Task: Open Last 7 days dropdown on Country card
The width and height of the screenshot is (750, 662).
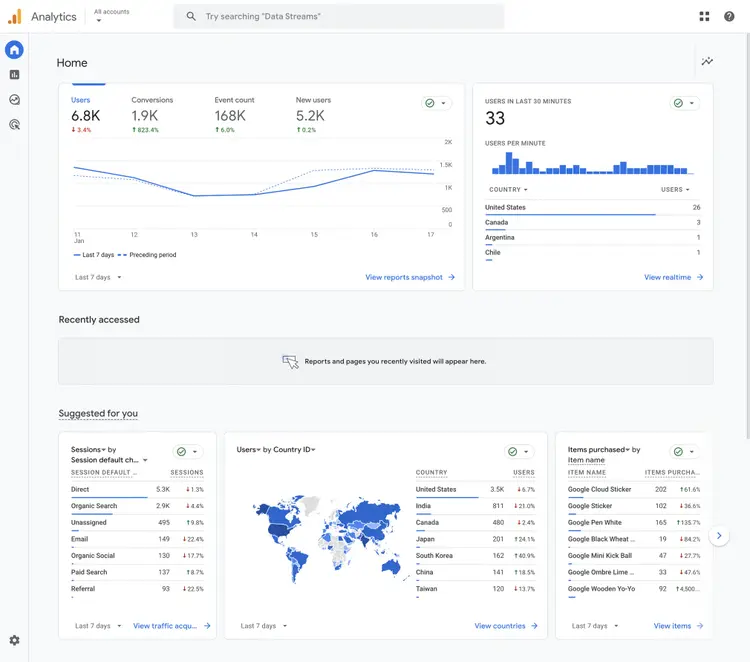Action: coord(264,626)
